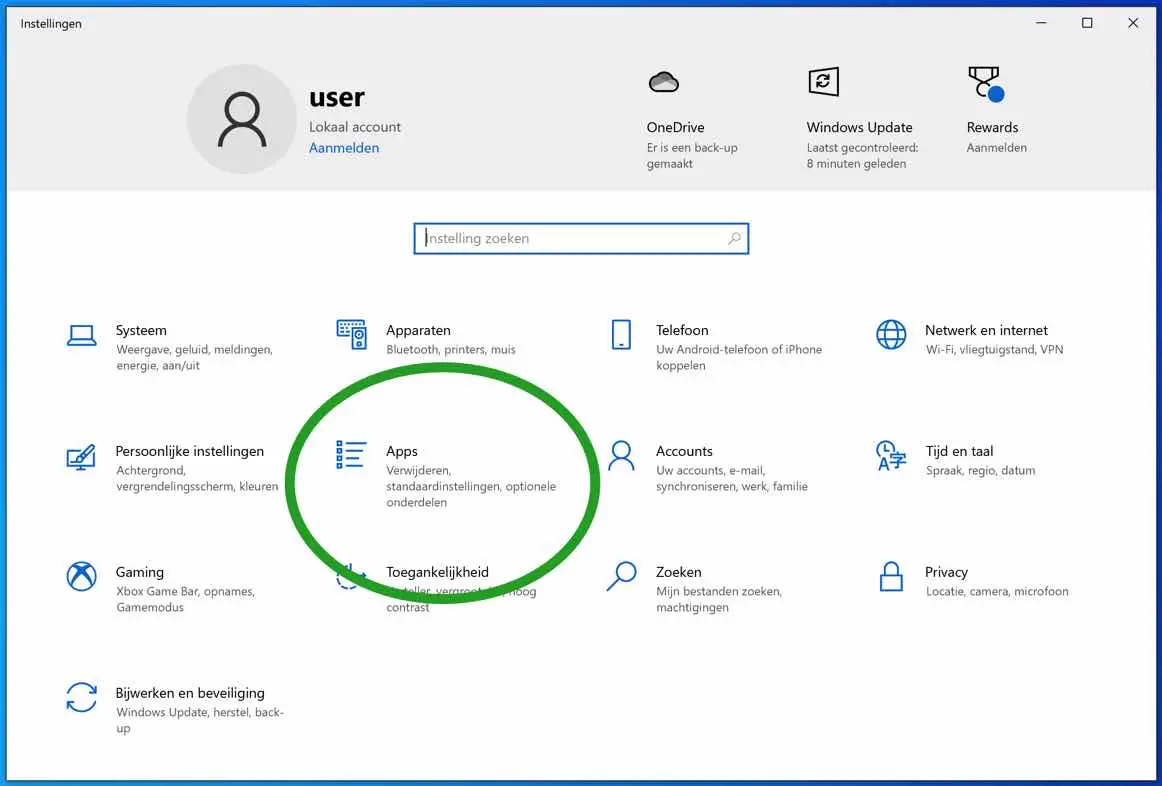Open Persoonlijke instellingen heading

190,451
